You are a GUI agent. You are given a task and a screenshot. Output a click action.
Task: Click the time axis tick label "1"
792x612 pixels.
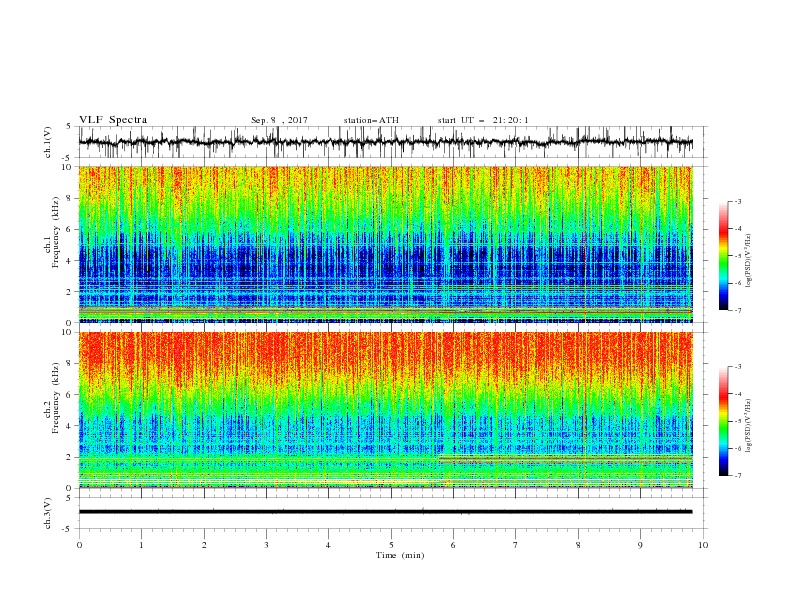tap(141, 545)
